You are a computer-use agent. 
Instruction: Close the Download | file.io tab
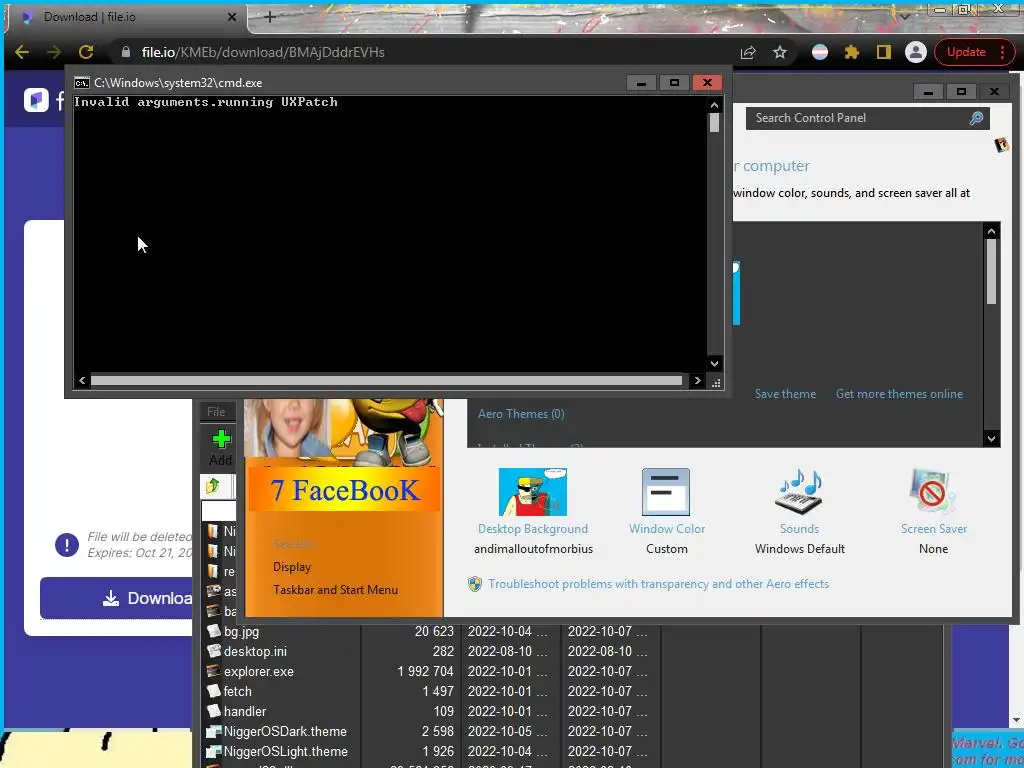(231, 17)
